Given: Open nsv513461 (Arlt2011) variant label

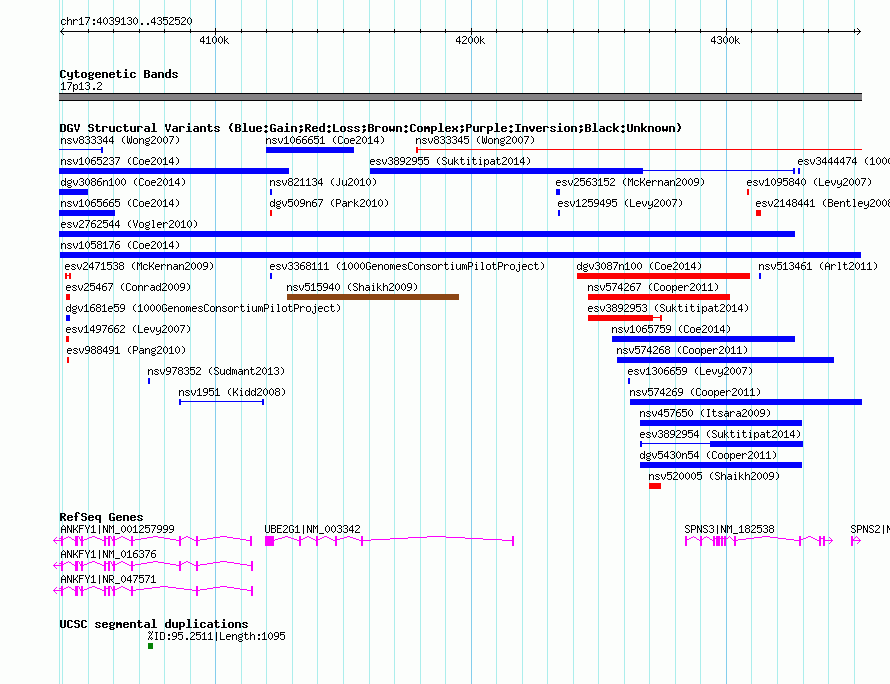Looking at the screenshot, I should coord(818,266).
